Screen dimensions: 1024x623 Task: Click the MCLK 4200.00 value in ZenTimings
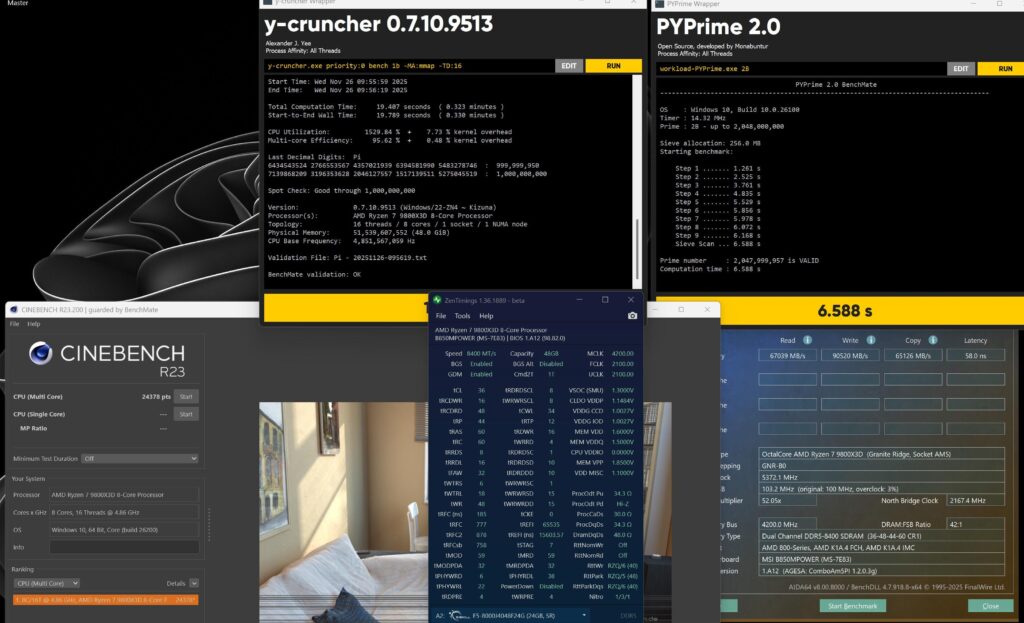pos(622,353)
